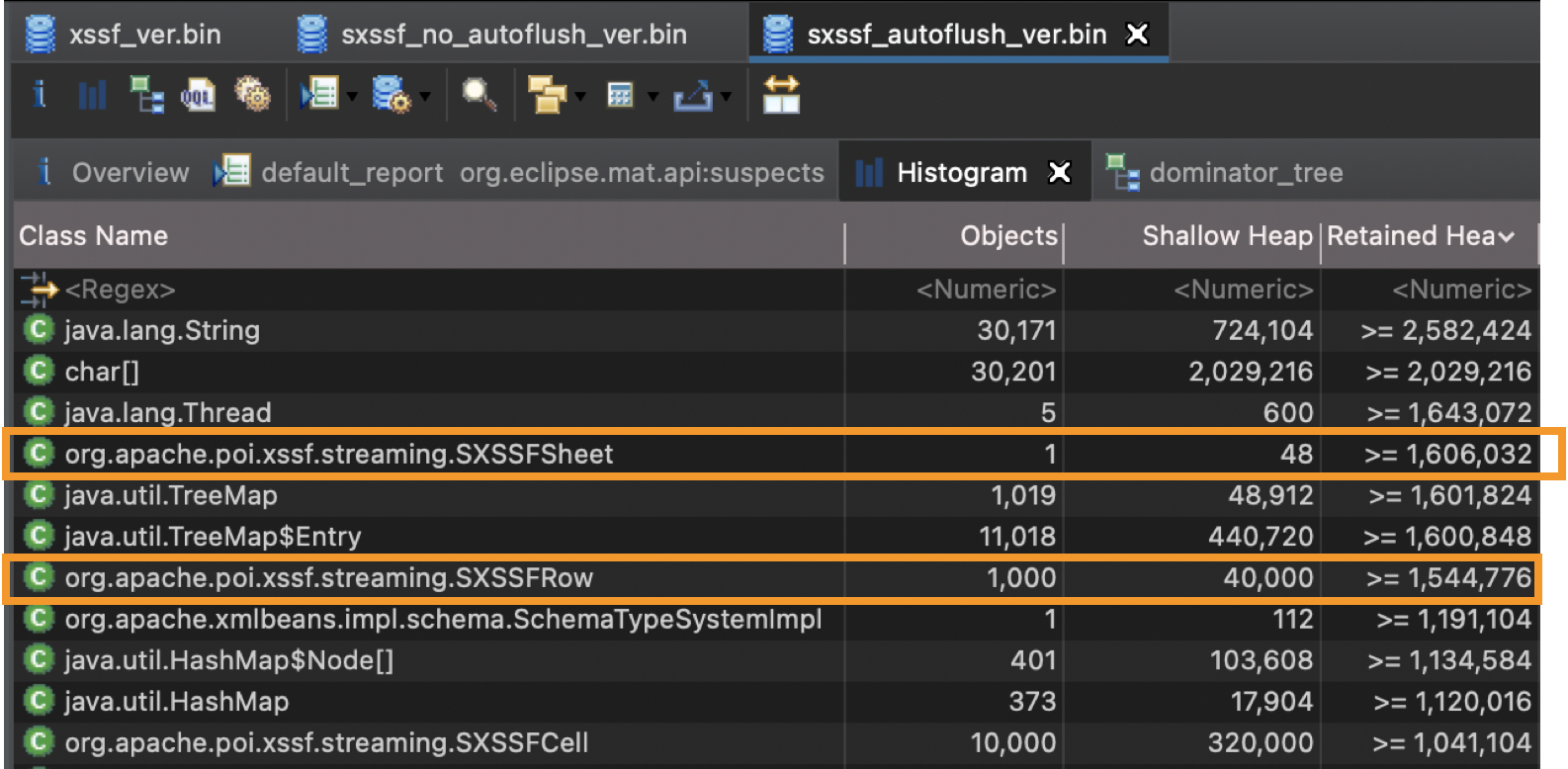Create a histogram via toolbar bar-chart icon
Viewport: 1568px width, 769px height.
point(92,96)
